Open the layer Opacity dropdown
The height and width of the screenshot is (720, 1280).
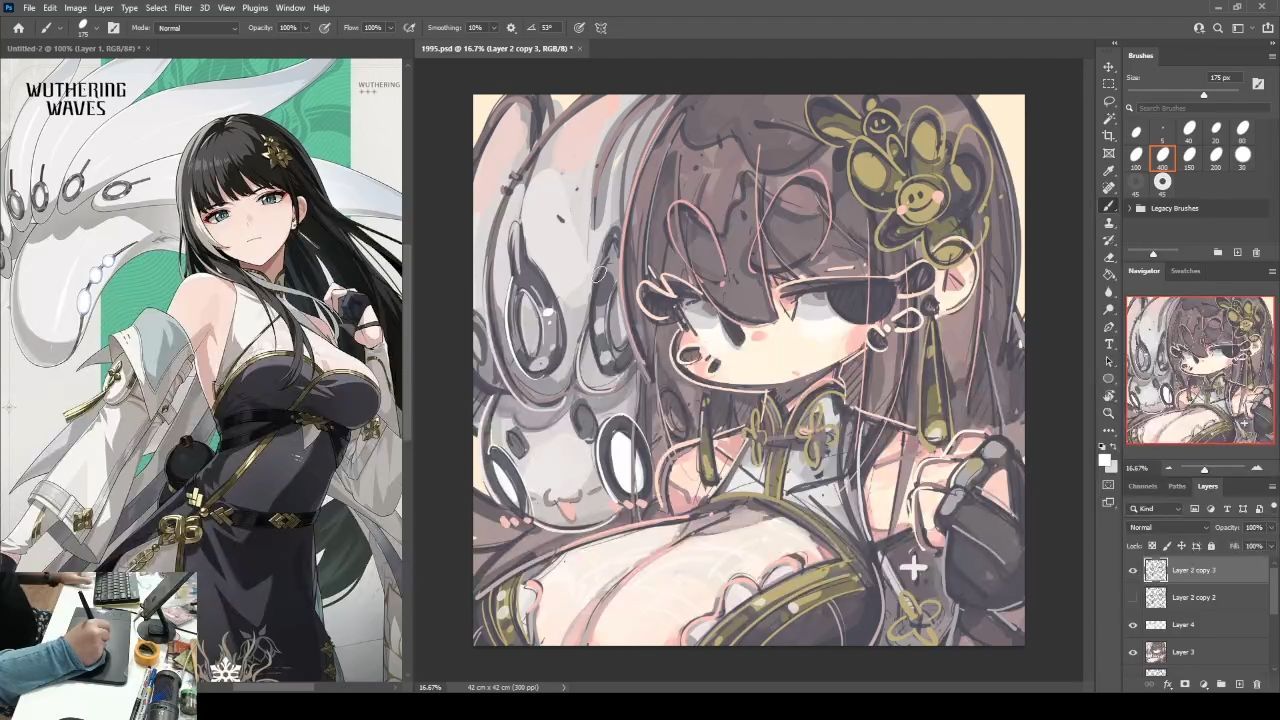[x=1271, y=527]
